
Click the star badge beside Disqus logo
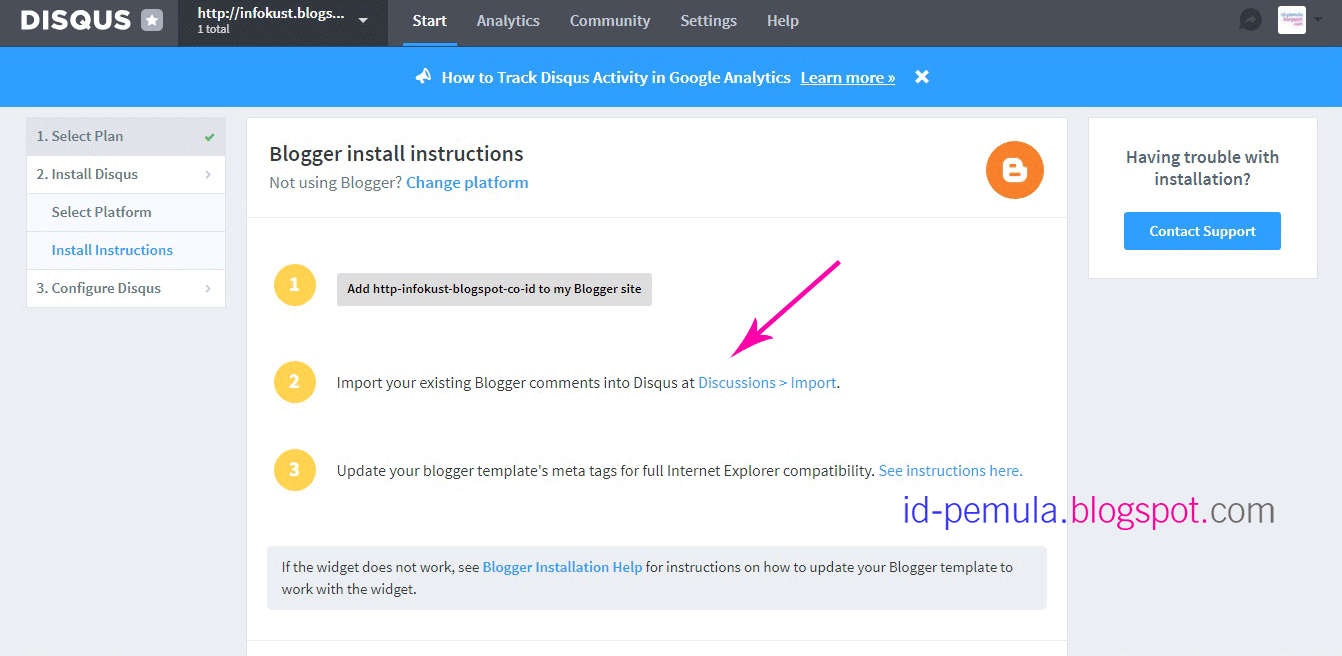point(152,20)
